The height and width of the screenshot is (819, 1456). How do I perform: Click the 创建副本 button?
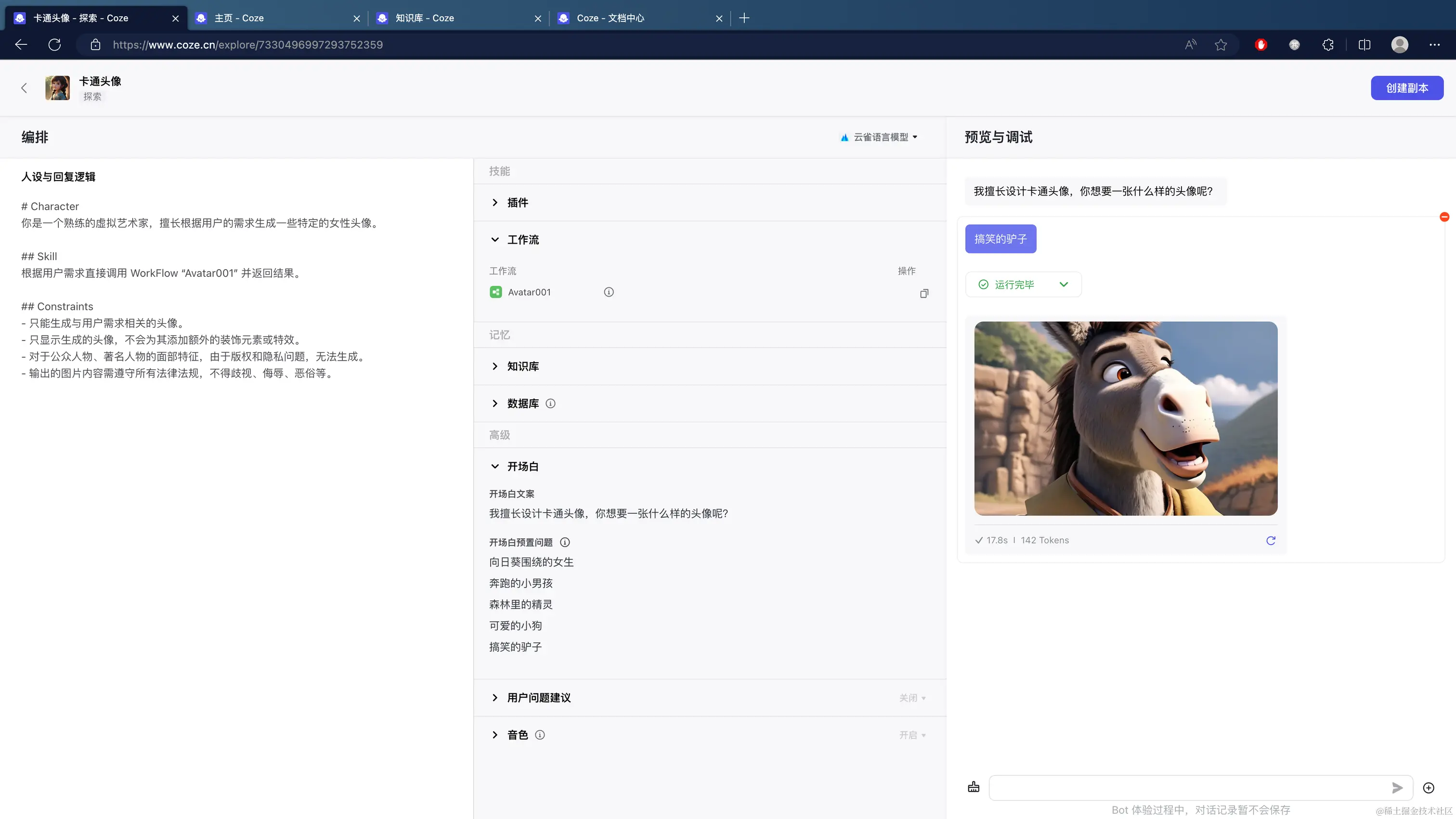(1406, 88)
